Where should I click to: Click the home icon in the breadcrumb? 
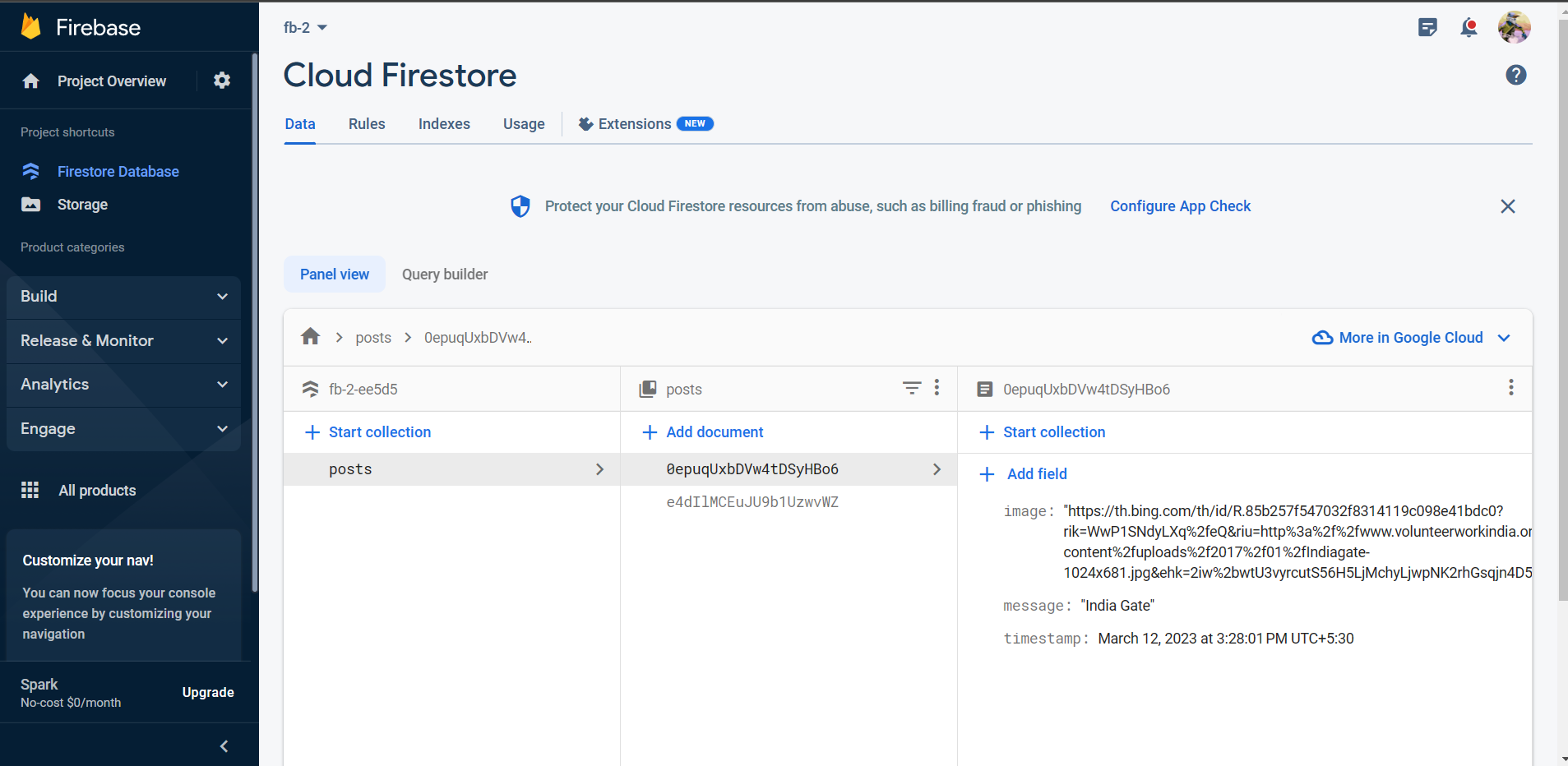[x=309, y=336]
